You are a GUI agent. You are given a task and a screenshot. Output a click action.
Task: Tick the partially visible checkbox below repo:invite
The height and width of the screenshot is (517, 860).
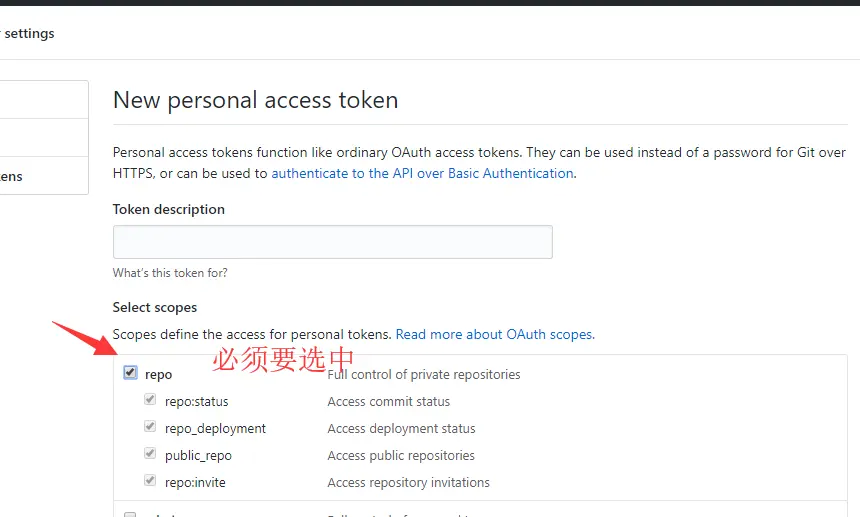(x=130, y=514)
